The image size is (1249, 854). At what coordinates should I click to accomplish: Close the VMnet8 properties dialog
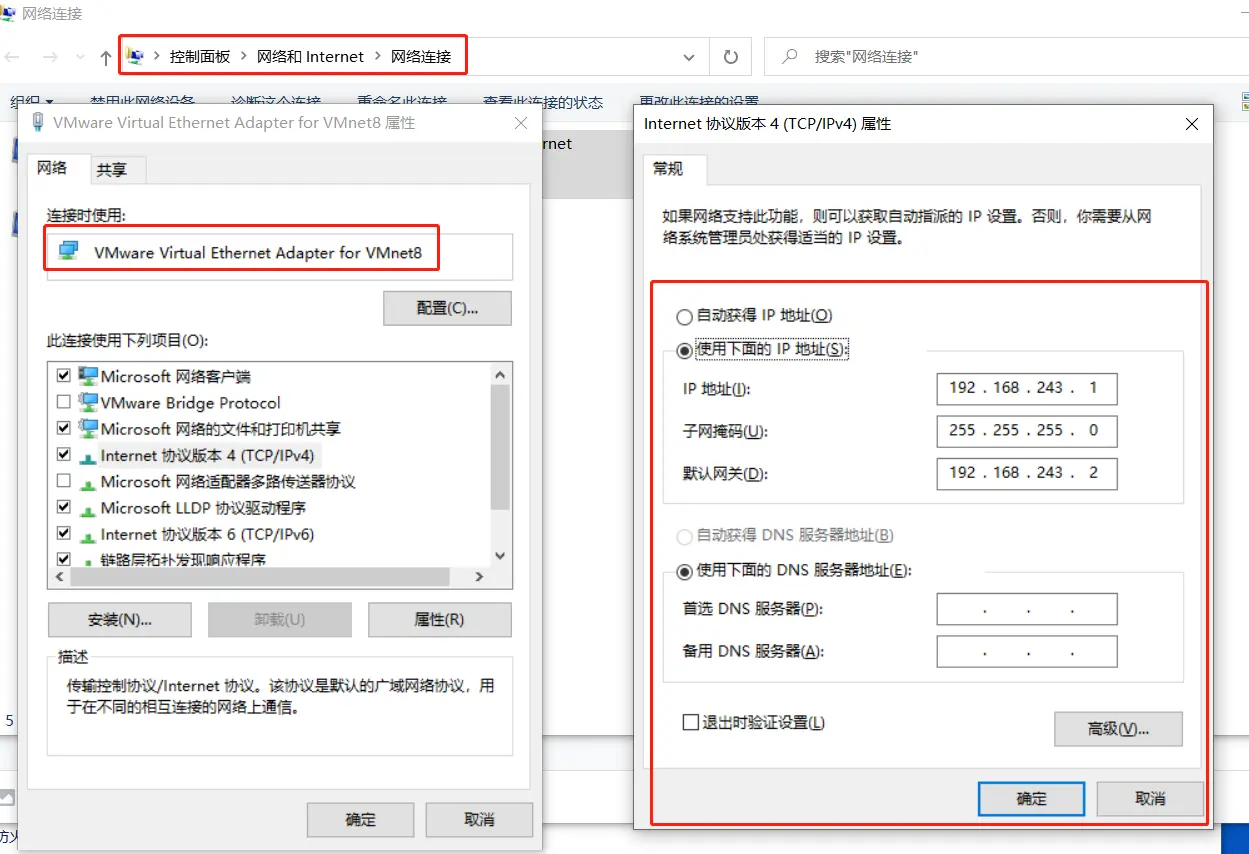(x=520, y=123)
